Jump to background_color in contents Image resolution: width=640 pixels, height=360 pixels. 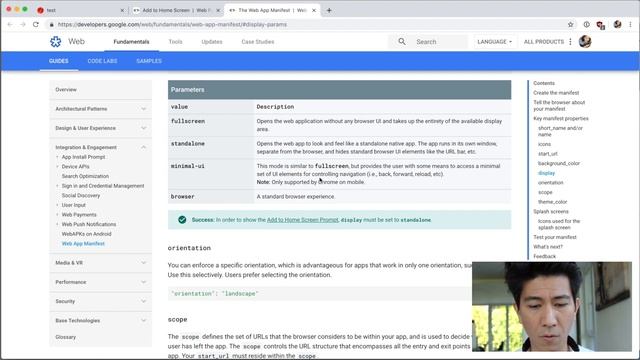[559, 163]
